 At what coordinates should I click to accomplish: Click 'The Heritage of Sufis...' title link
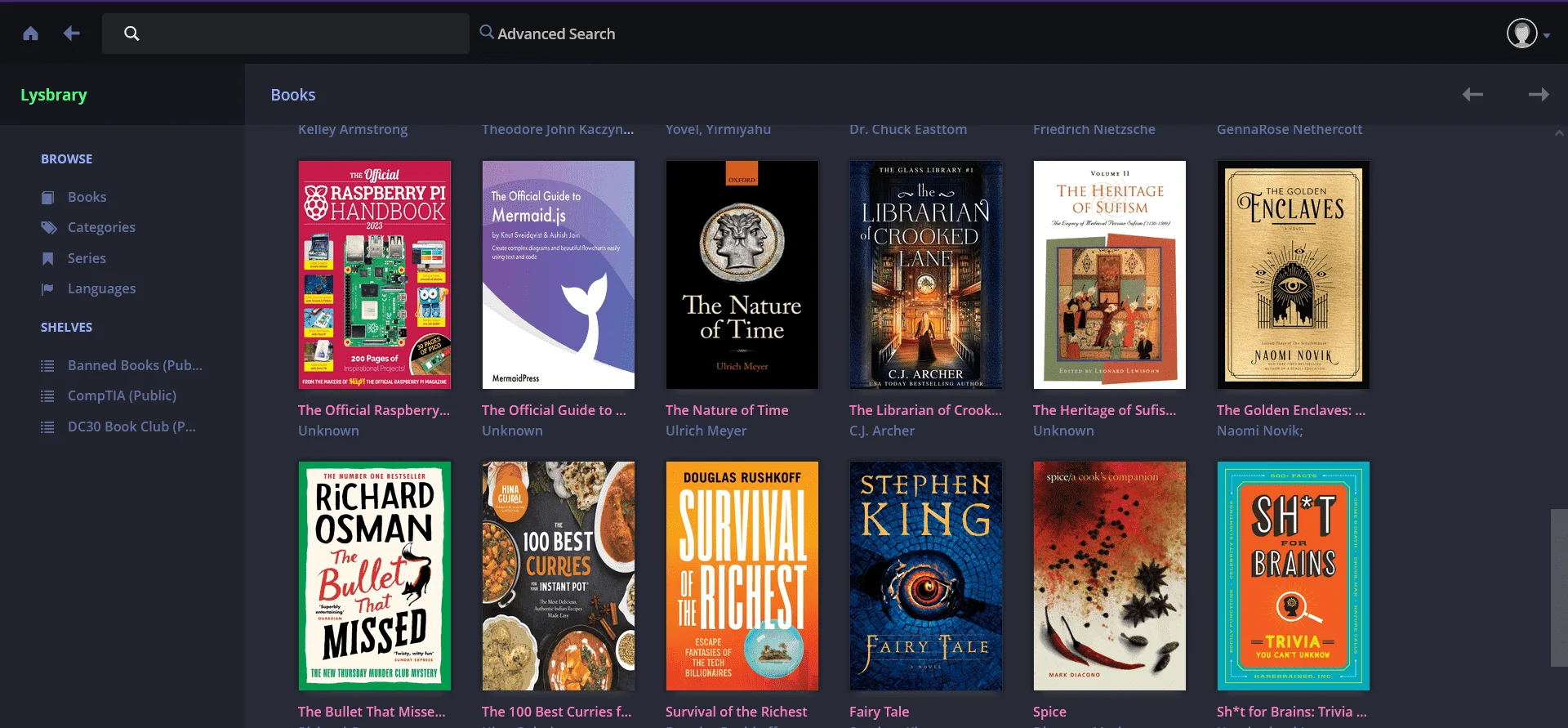pyautogui.click(x=1104, y=410)
